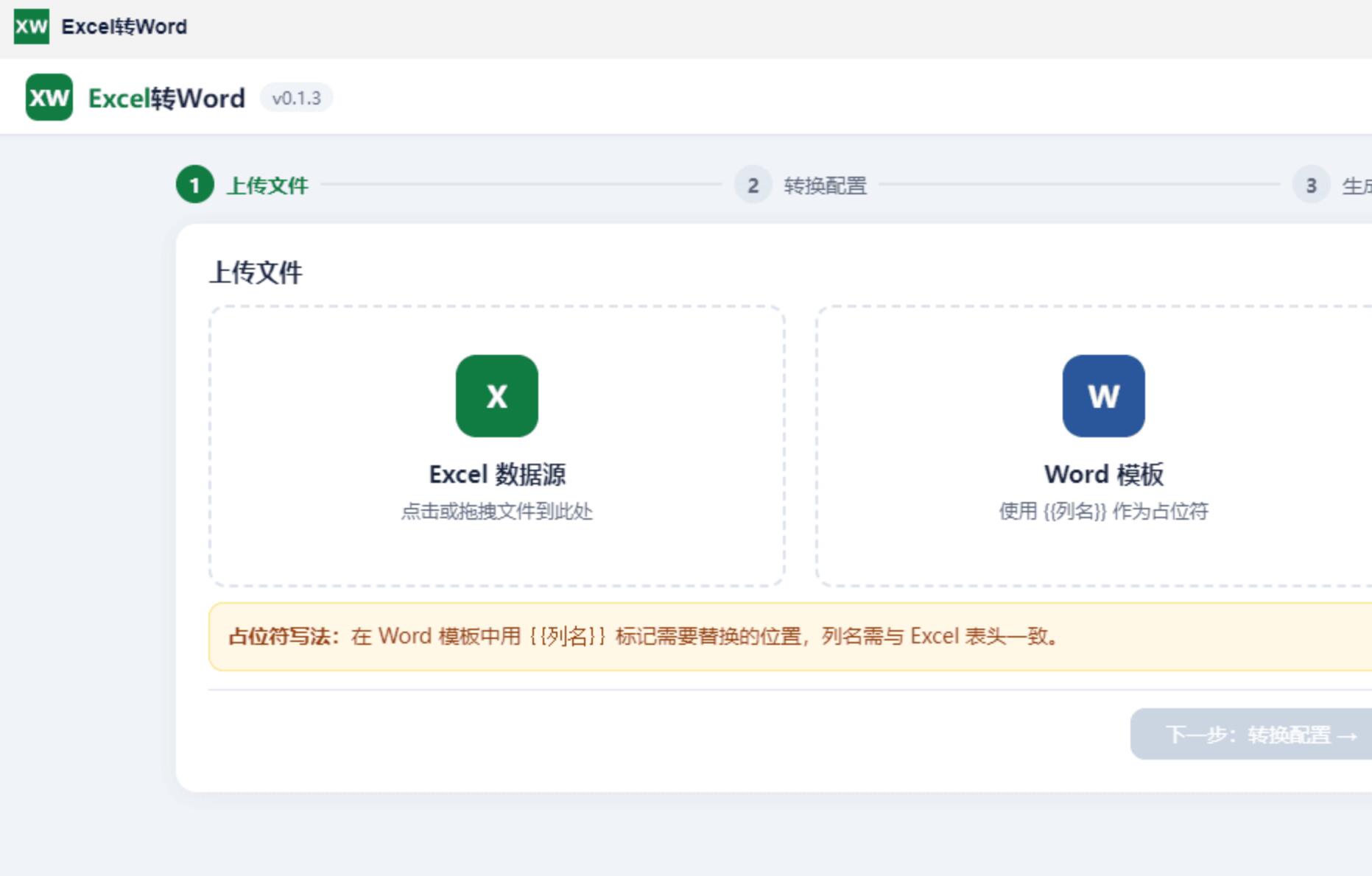Open the 上传文件 step label

click(x=267, y=186)
